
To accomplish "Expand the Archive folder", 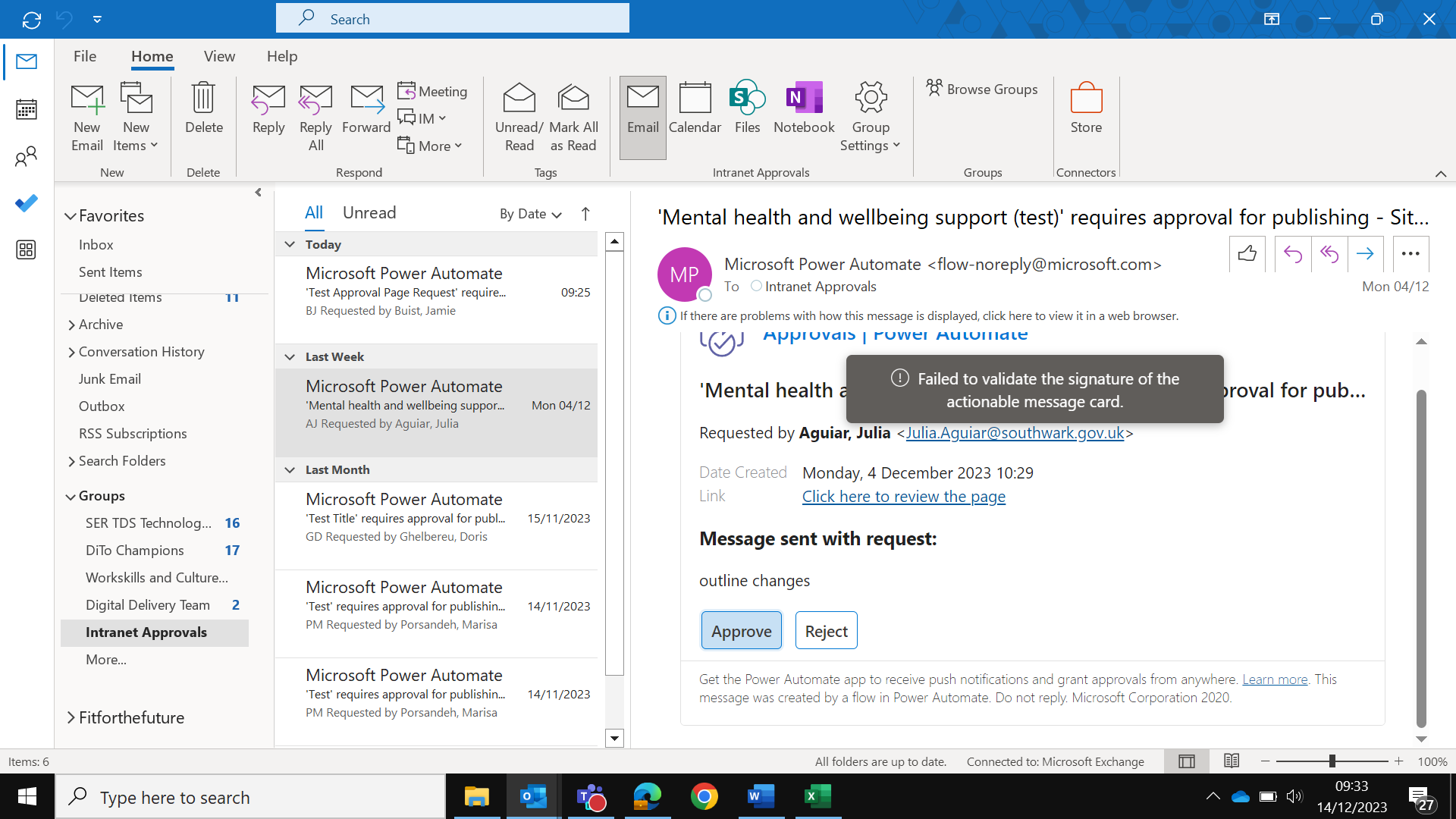I will tap(71, 325).
